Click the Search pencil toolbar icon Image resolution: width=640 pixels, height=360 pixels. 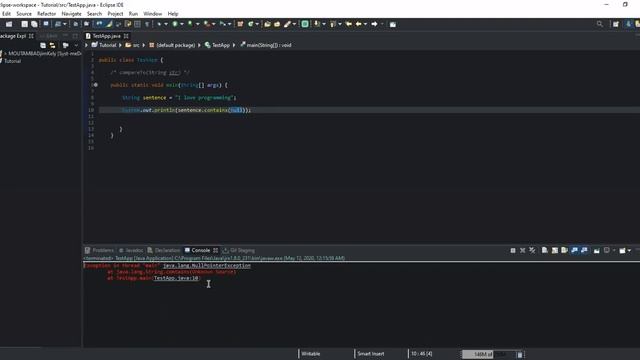[x=287, y=24]
